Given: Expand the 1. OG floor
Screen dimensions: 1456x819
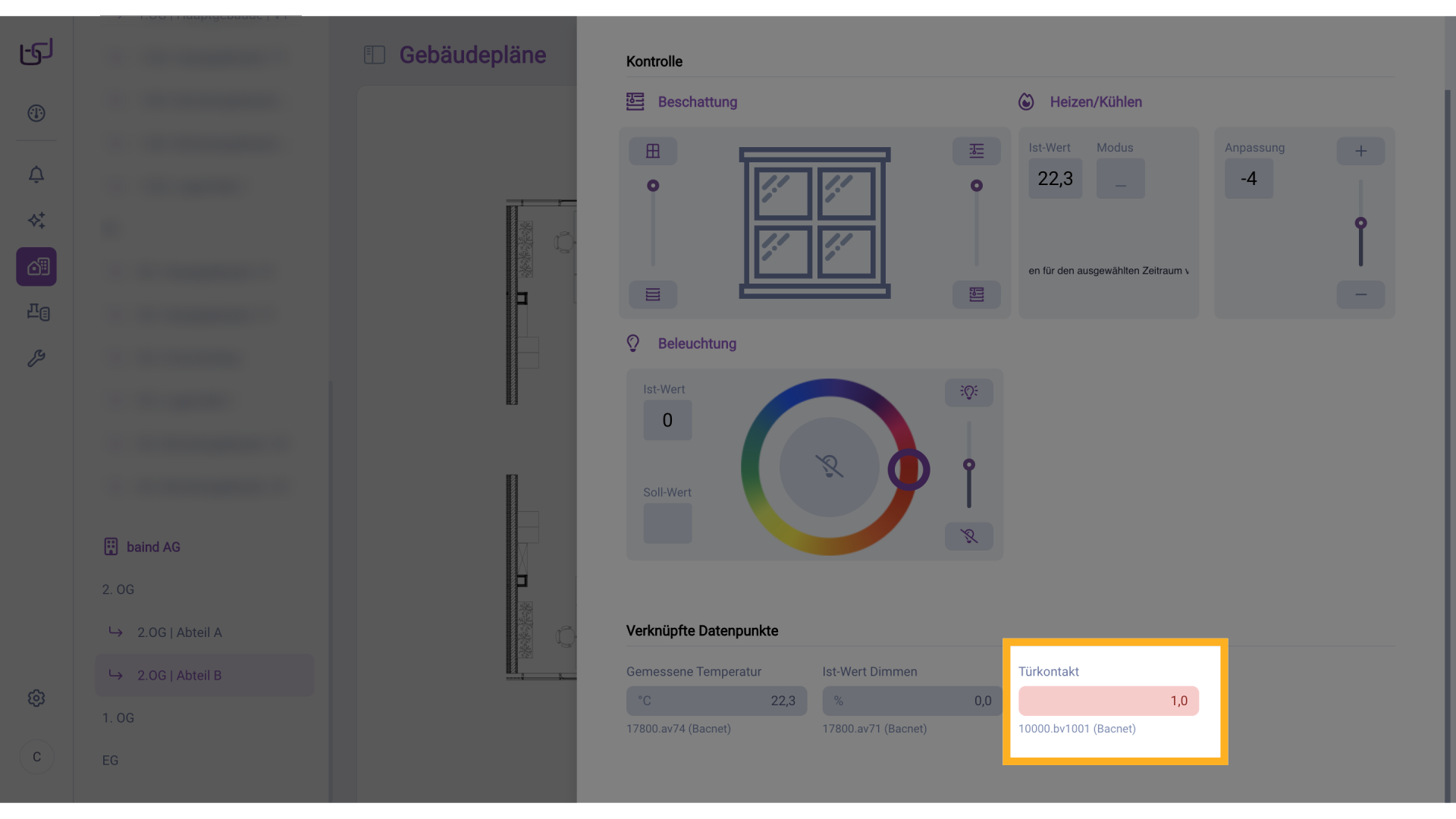Looking at the screenshot, I should click(x=118, y=717).
